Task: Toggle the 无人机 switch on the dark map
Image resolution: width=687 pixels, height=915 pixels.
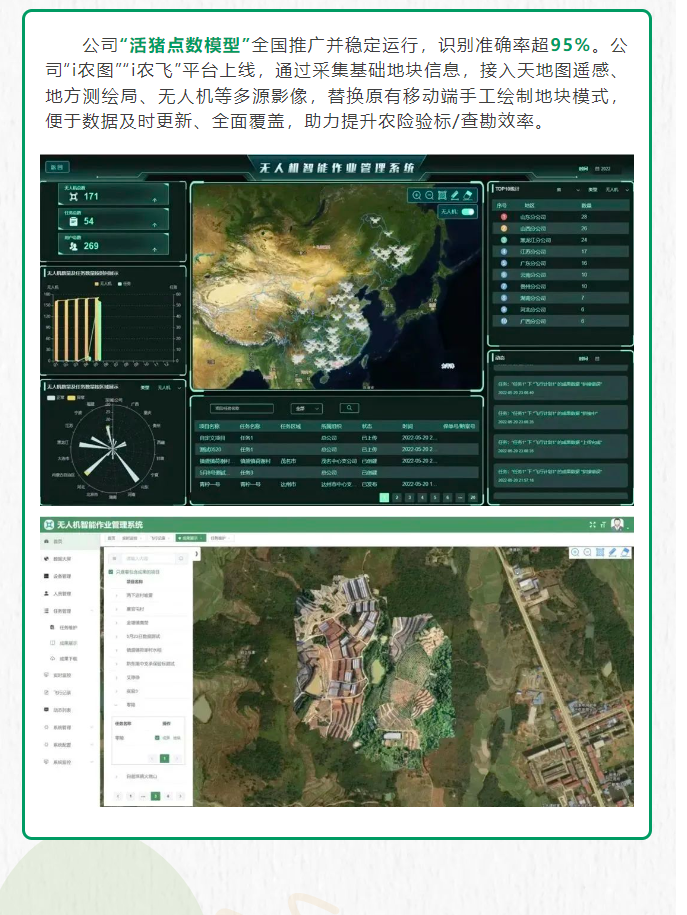Action: coord(466,212)
